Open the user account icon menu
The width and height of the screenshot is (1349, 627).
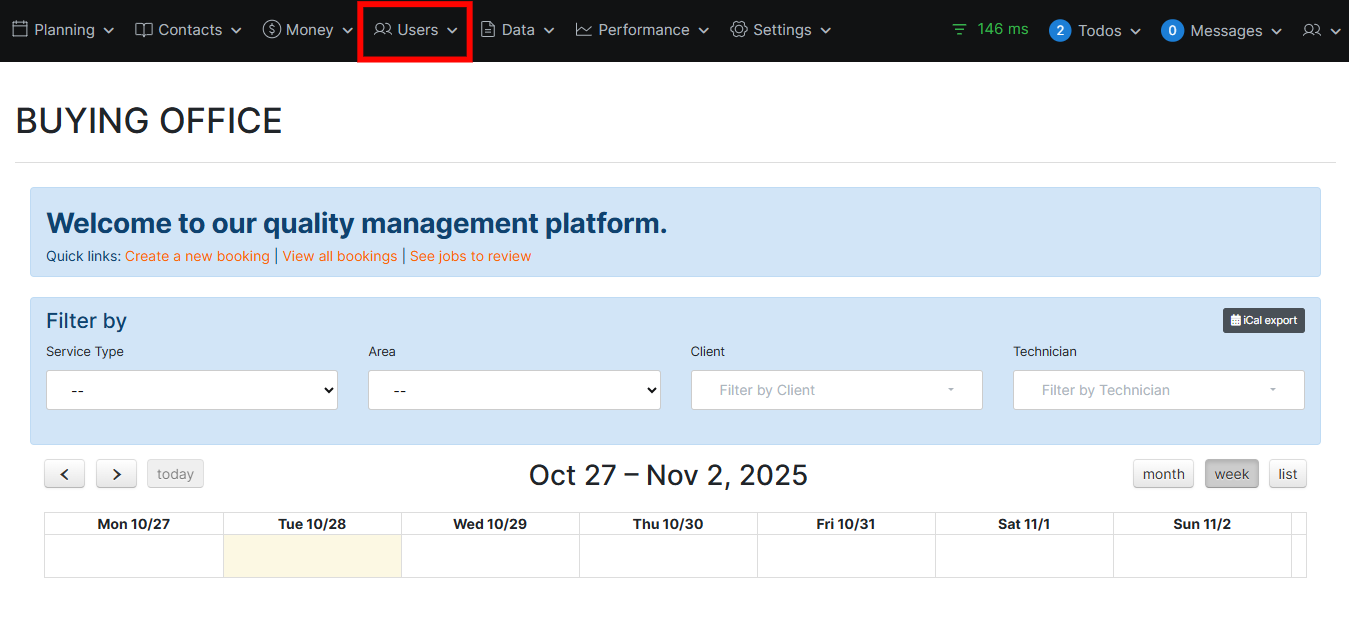point(1320,31)
